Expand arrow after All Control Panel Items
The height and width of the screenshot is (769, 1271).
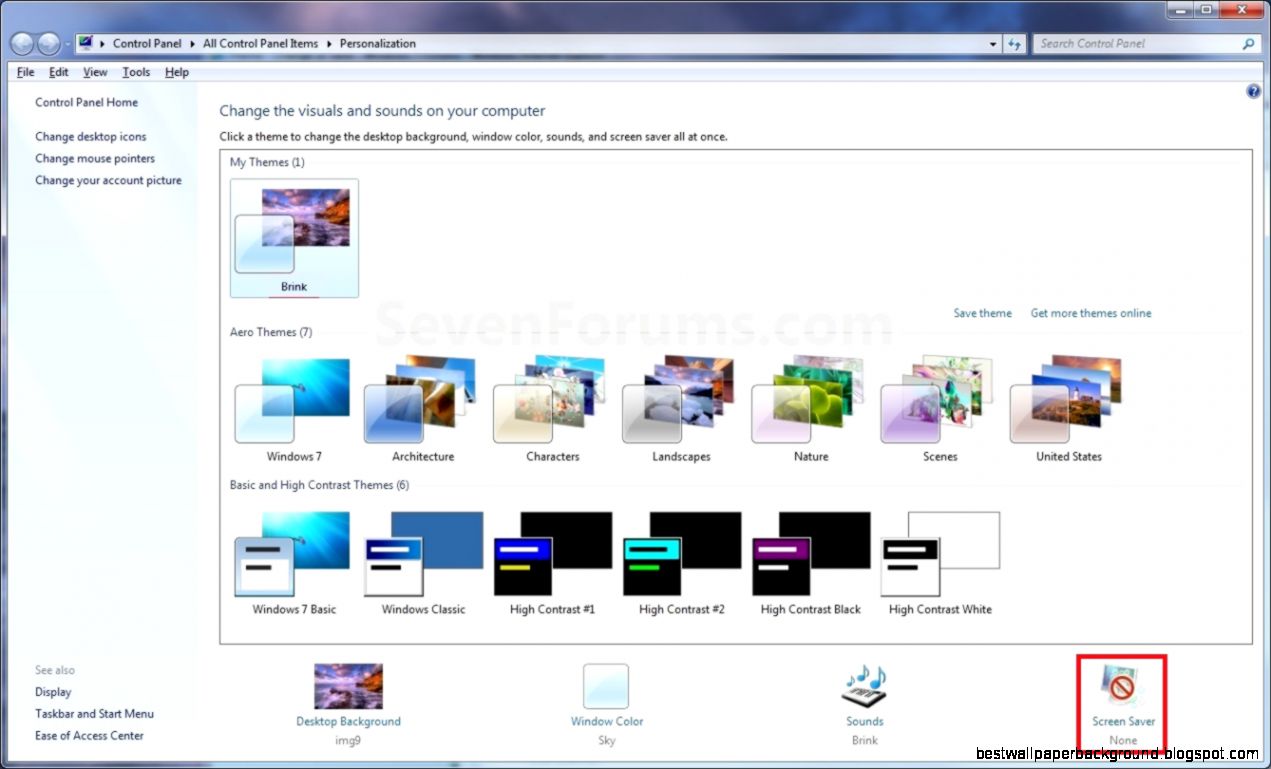329,44
